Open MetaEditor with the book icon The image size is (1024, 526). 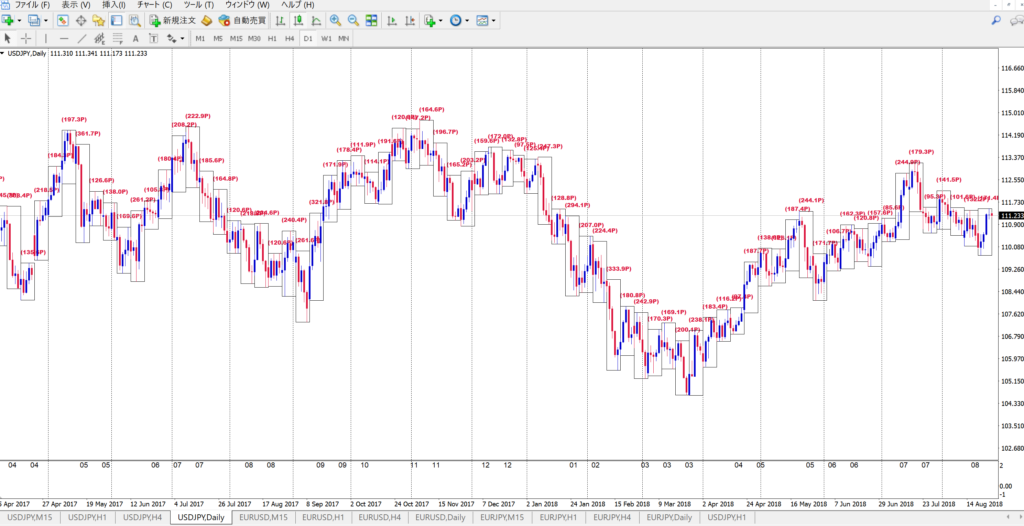[206, 20]
